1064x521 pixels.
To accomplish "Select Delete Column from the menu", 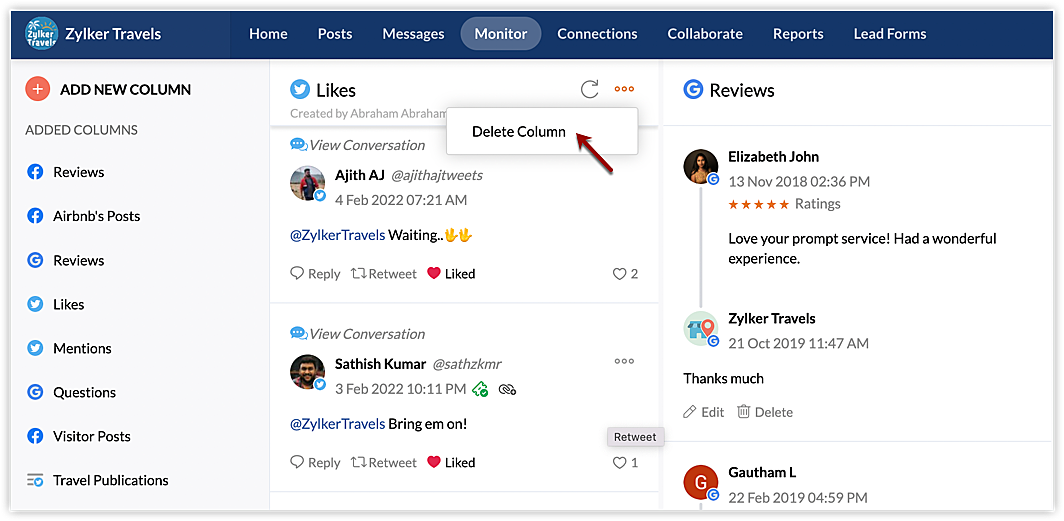I will tap(518, 132).
